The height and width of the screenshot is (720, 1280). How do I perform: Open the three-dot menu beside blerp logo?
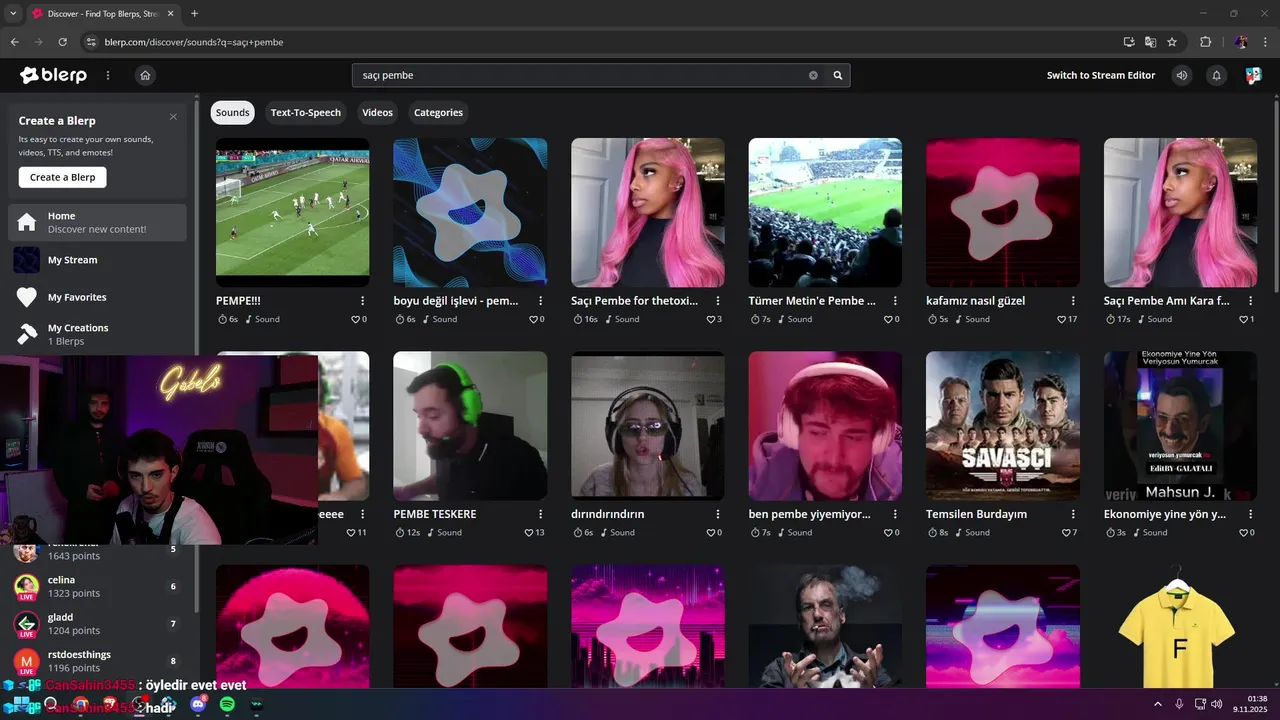[108, 75]
